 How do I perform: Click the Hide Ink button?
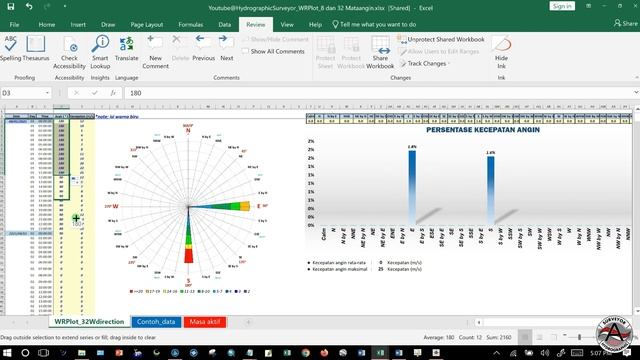(501, 53)
